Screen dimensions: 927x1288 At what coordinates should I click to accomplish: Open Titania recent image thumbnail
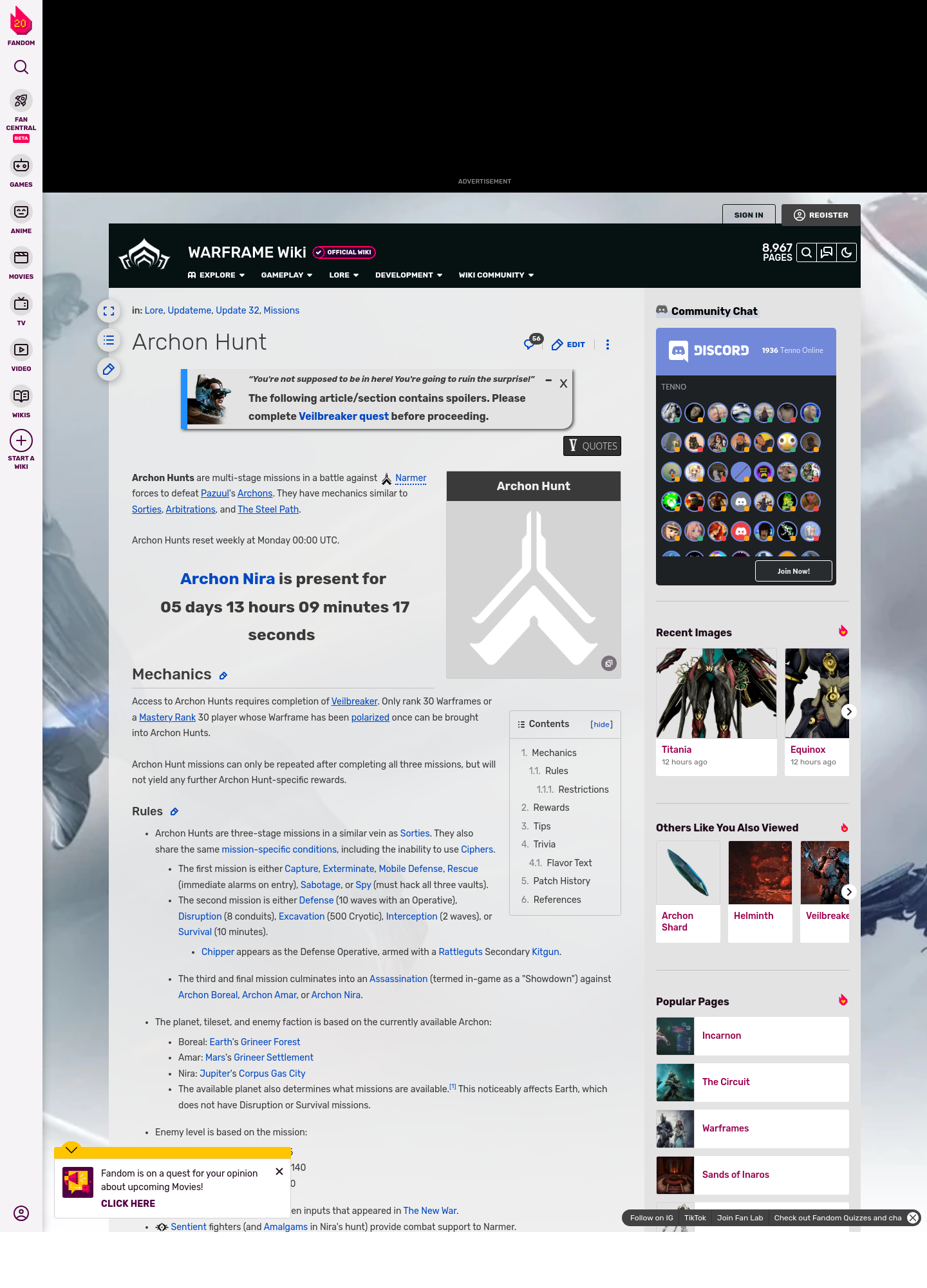[716, 693]
